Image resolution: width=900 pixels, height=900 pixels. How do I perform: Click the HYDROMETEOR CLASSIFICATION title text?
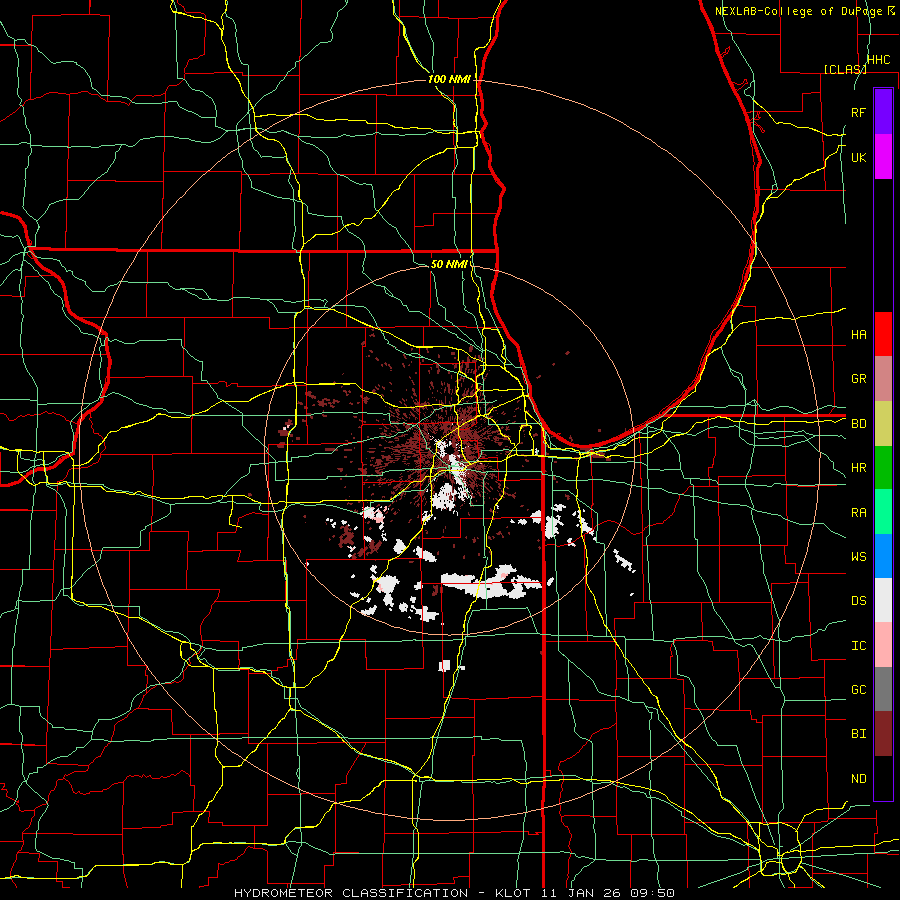tap(351, 893)
